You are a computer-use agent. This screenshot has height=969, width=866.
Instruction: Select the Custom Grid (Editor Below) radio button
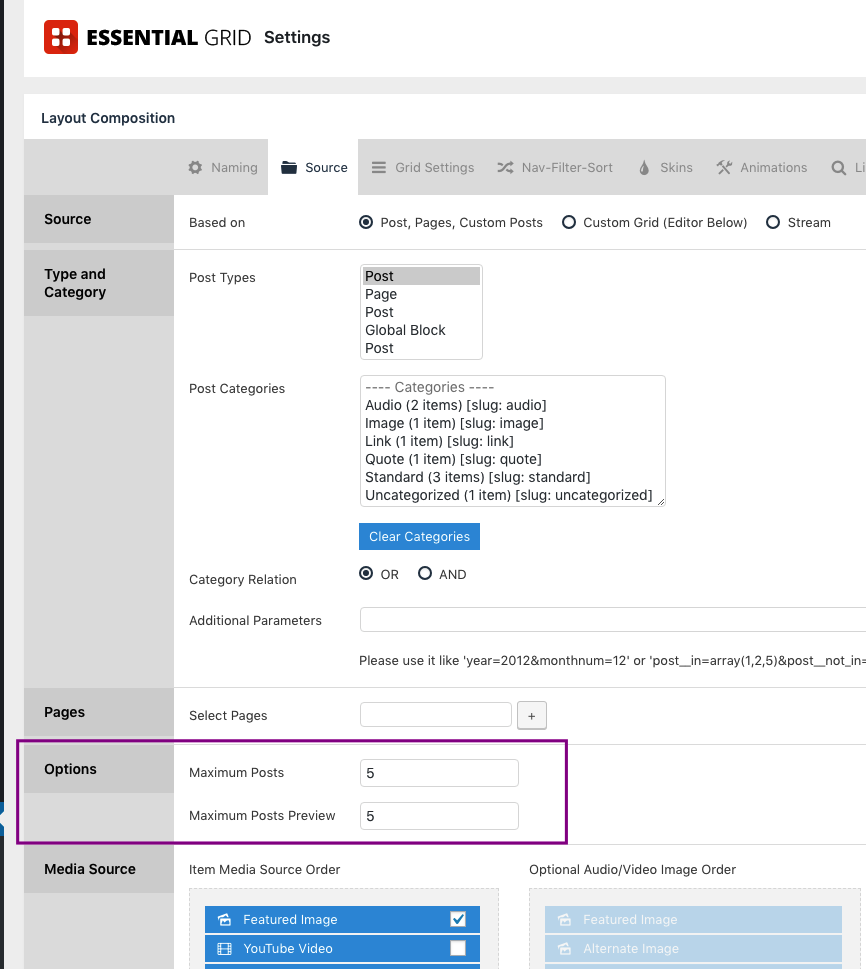pyautogui.click(x=569, y=222)
